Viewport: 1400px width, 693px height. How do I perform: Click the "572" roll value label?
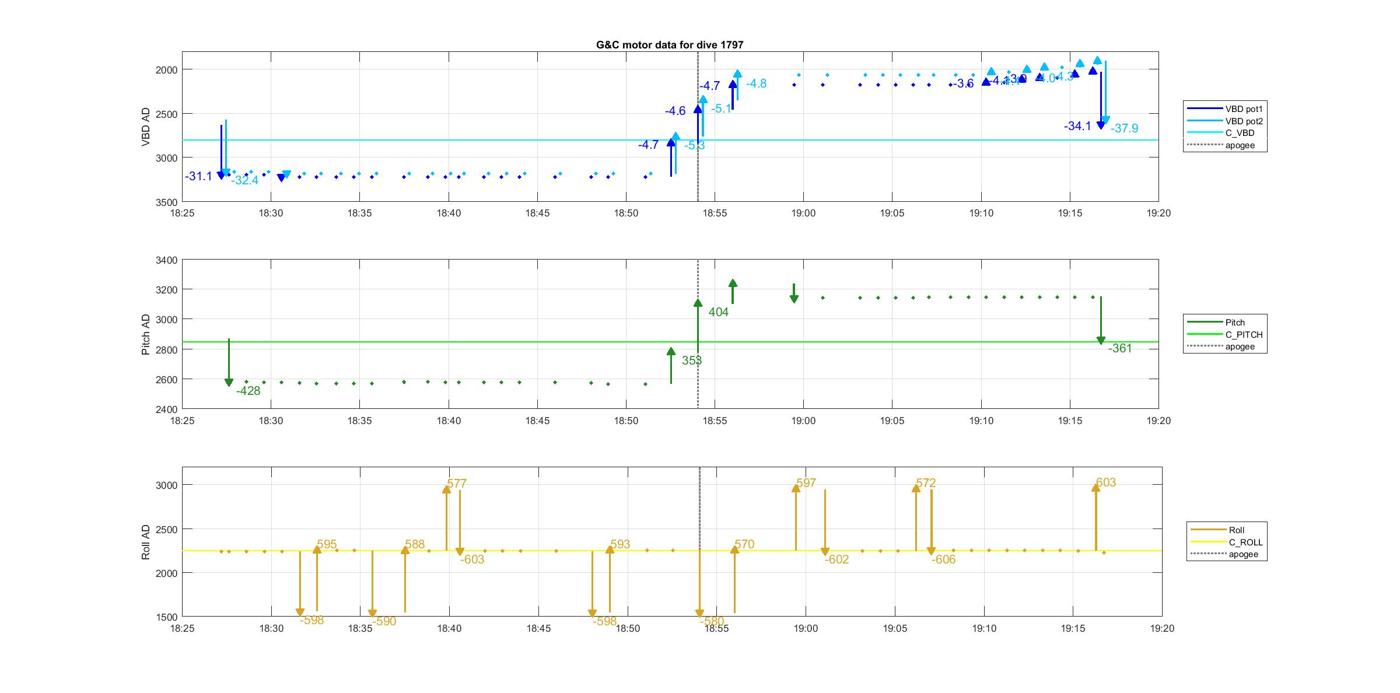pos(926,483)
